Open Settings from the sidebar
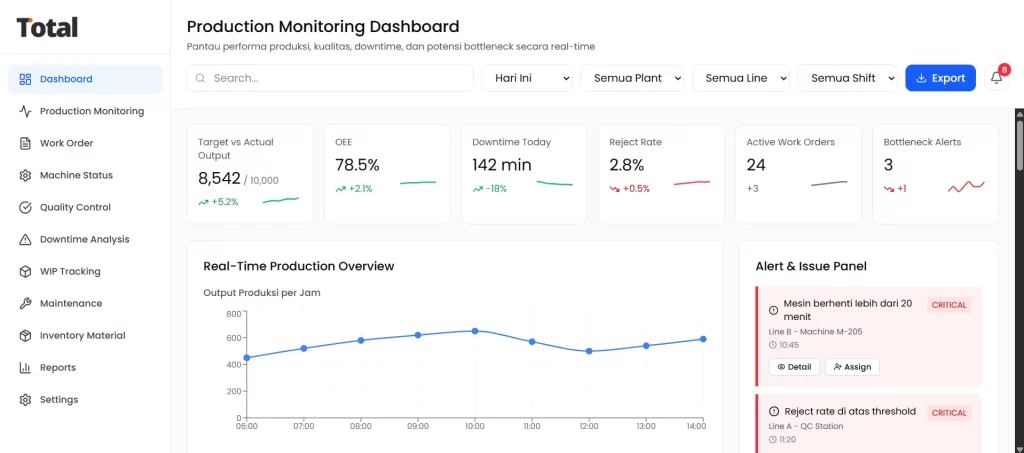The width and height of the screenshot is (1024, 453). coord(58,399)
